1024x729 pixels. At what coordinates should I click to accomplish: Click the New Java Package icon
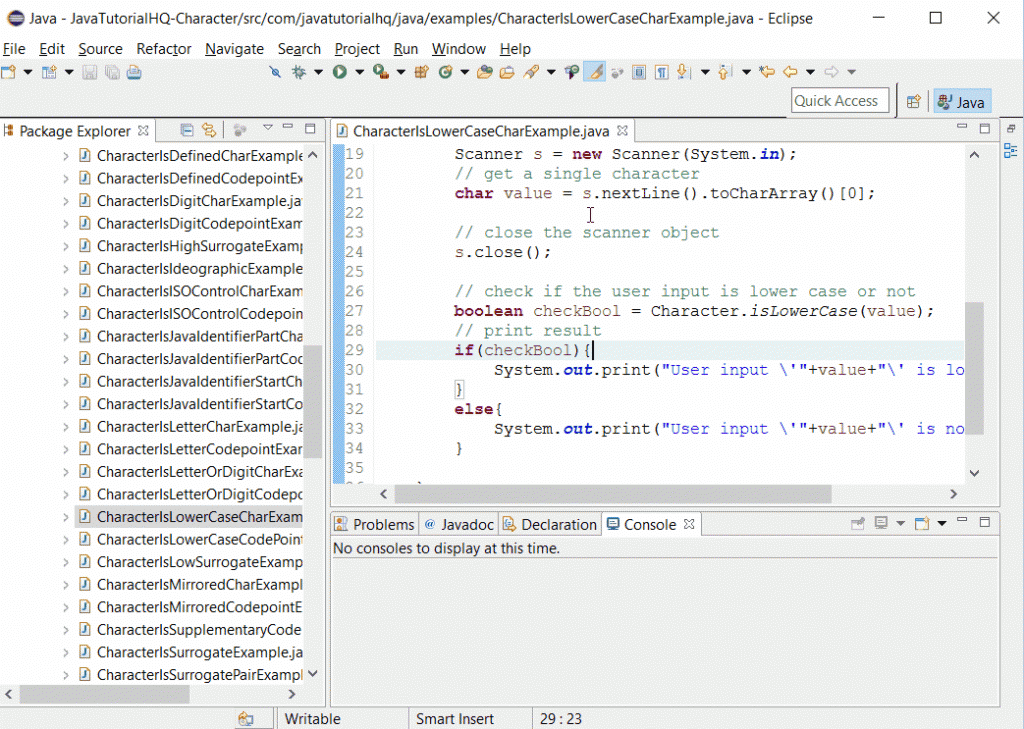[421, 72]
